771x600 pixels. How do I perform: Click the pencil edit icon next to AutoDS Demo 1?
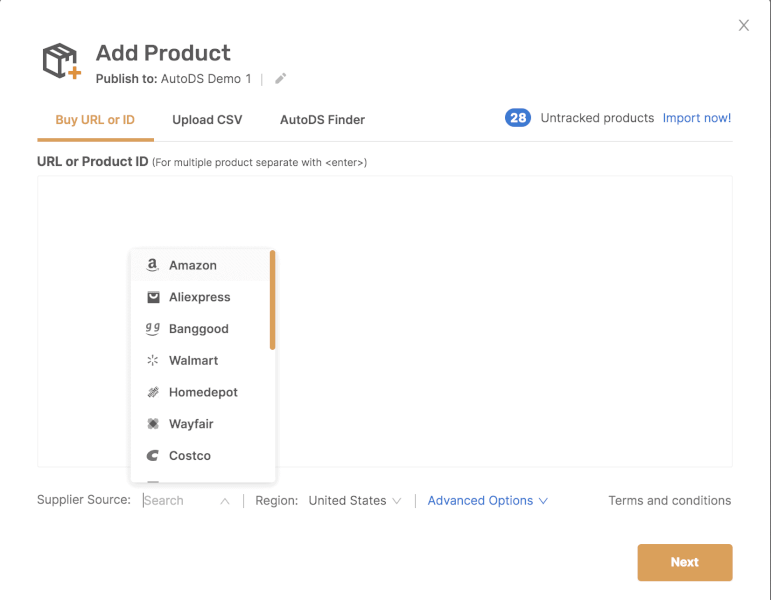tap(280, 79)
